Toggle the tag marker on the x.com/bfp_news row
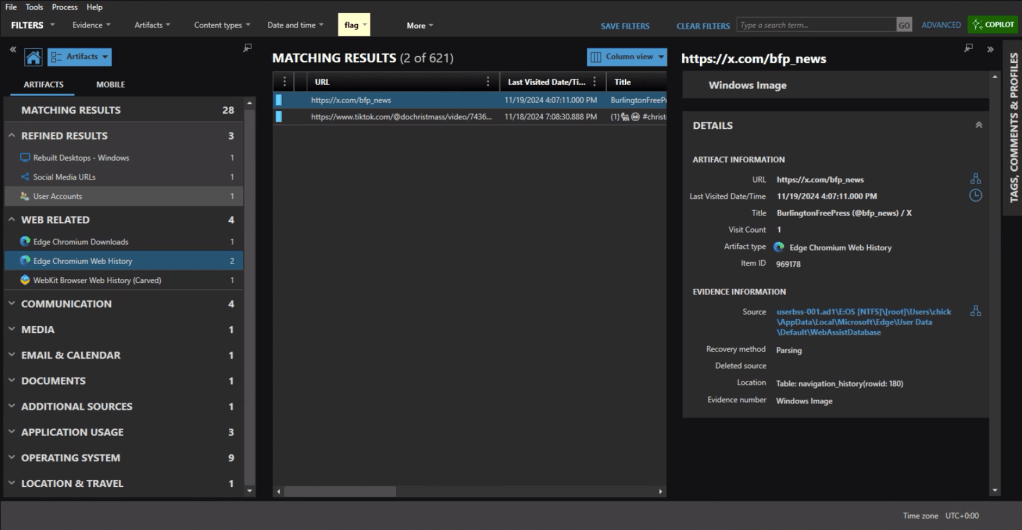Image resolution: width=1022 pixels, height=530 pixels. tap(279, 100)
